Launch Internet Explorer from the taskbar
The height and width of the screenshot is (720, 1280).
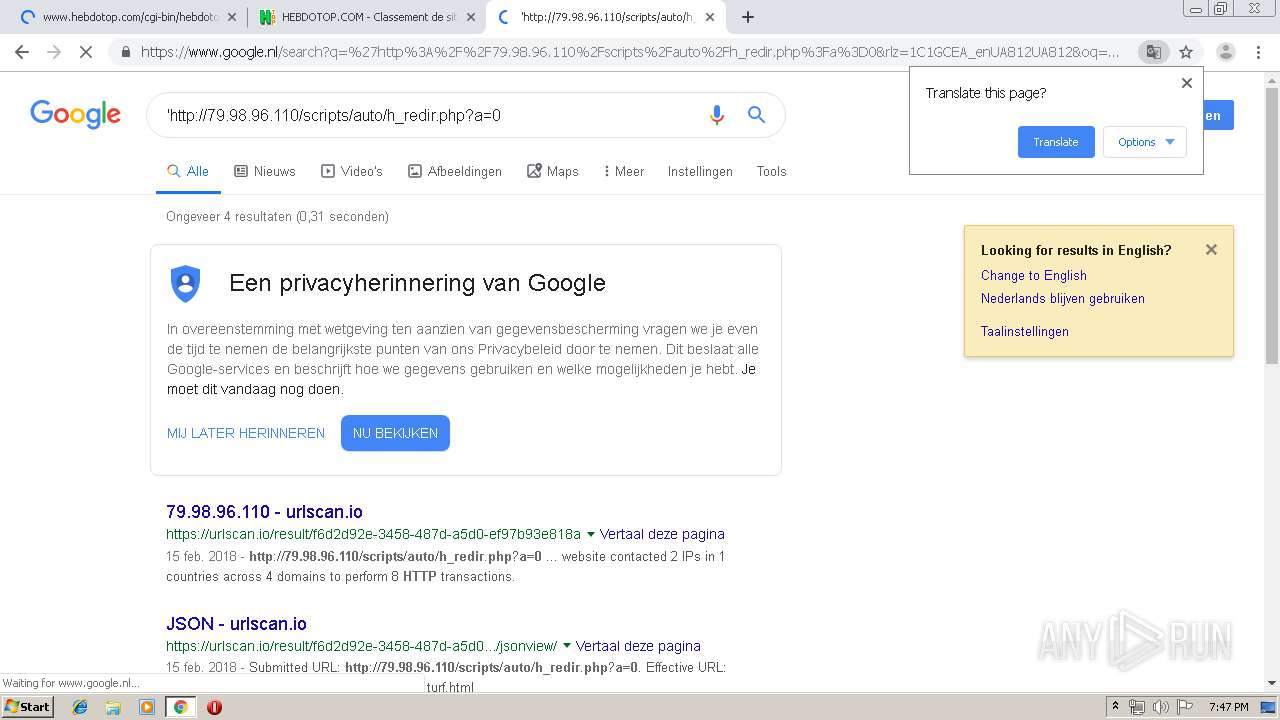coord(80,707)
